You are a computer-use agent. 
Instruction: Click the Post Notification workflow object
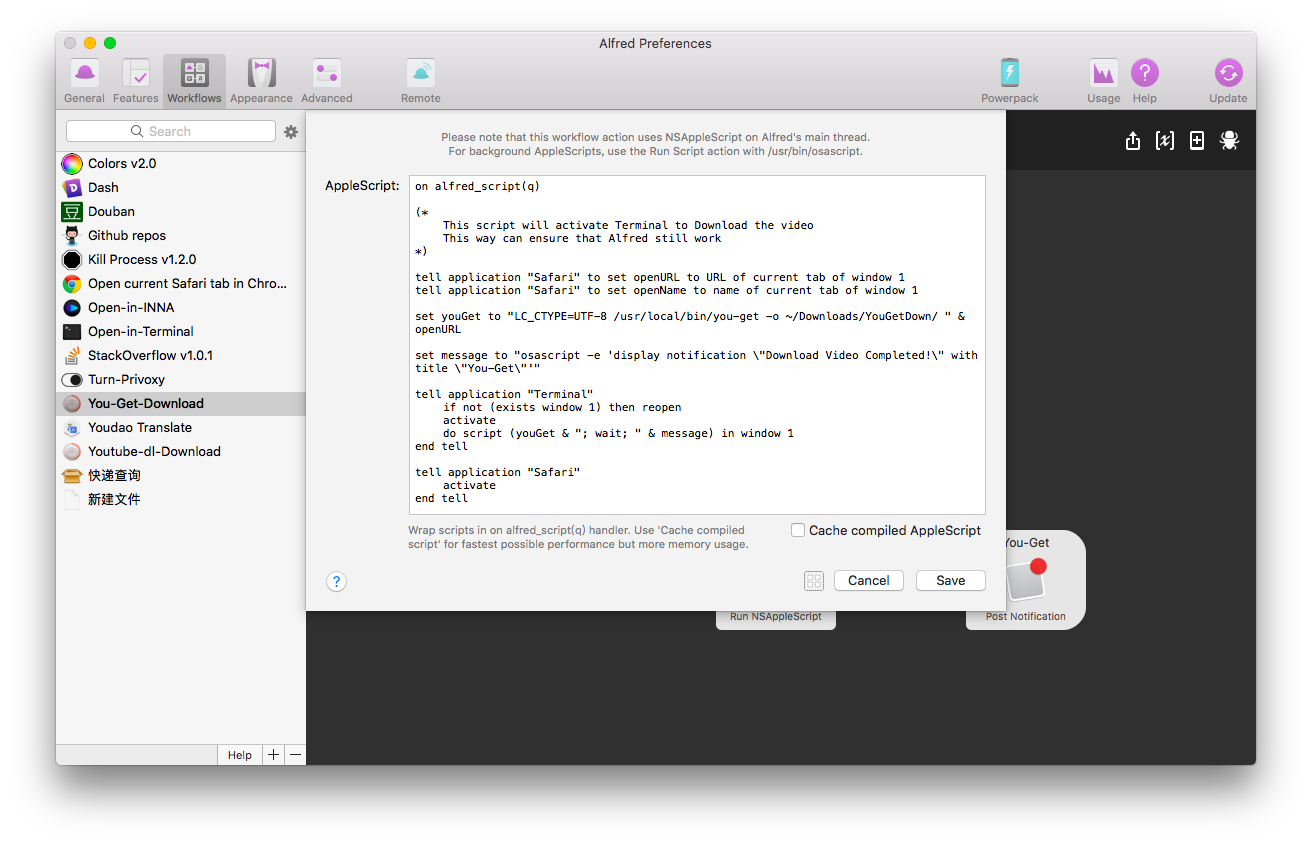[x=1026, y=581]
